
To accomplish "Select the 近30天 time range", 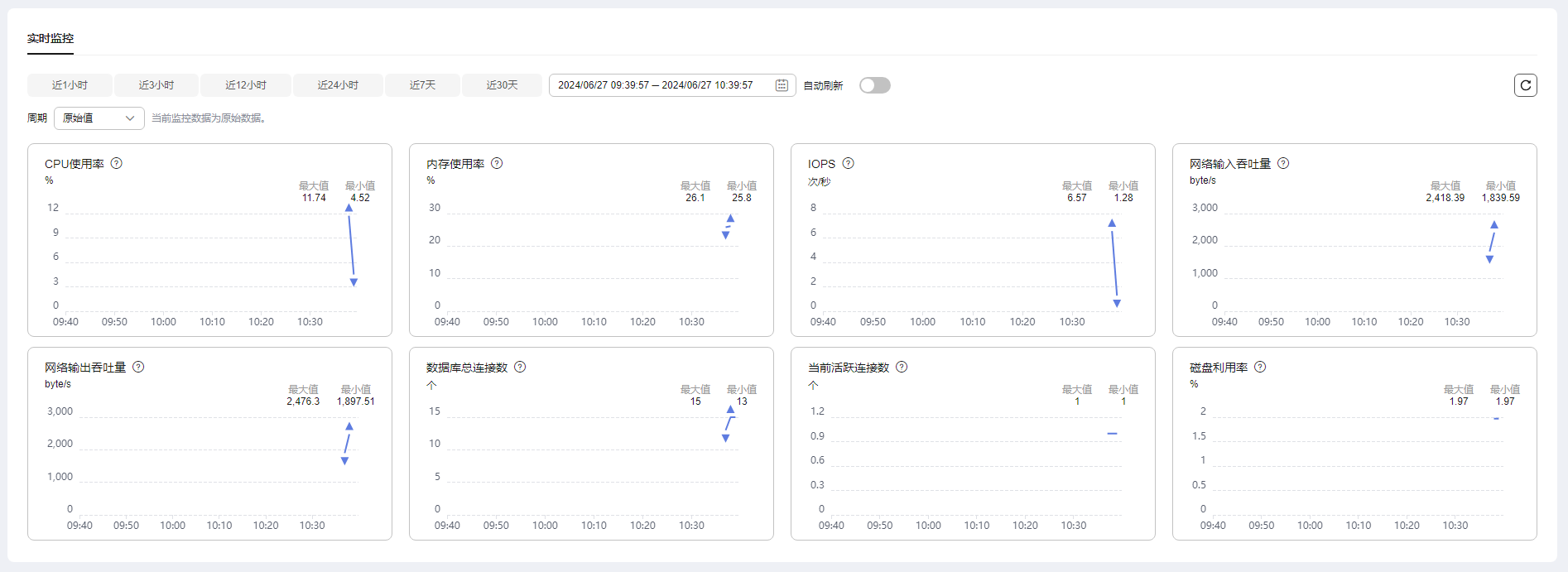I will click(502, 85).
